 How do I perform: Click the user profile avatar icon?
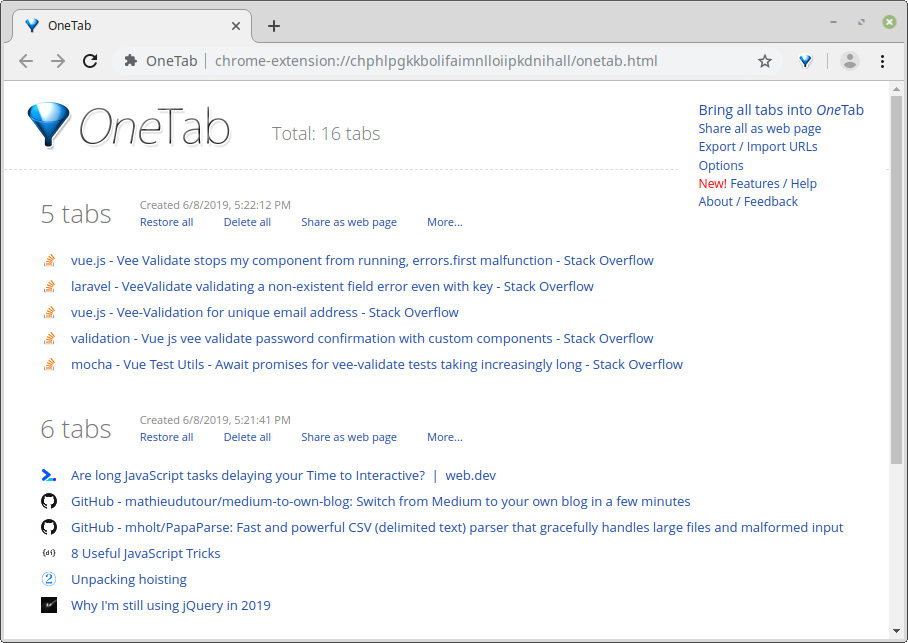tap(849, 61)
